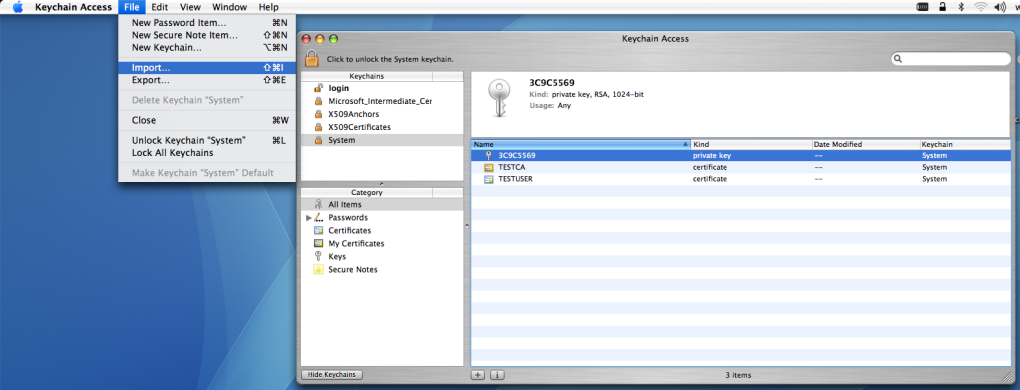Click the padlock icon beside System keychain

[318, 140]
